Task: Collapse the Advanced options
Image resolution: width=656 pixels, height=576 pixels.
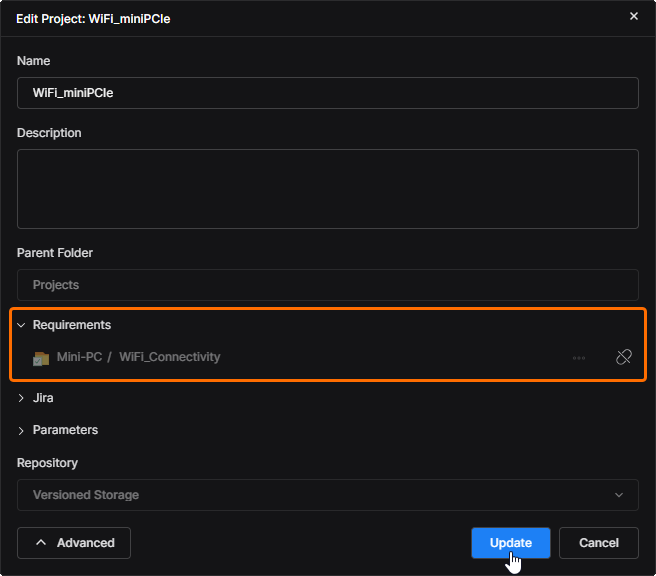Action: 74,543
